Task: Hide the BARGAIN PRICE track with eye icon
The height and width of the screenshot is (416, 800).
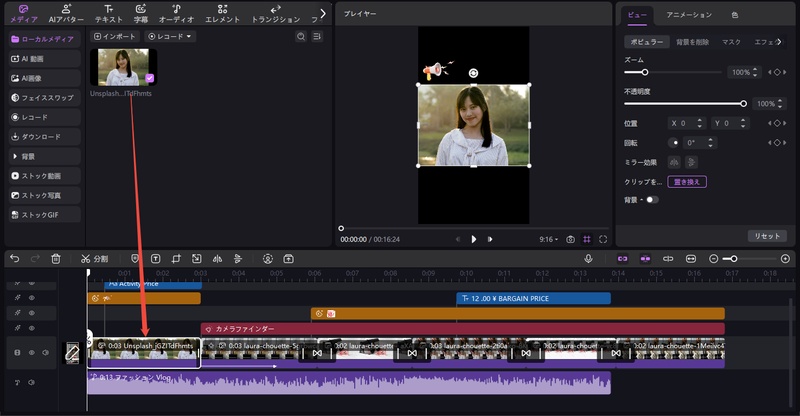Action: 32,298
